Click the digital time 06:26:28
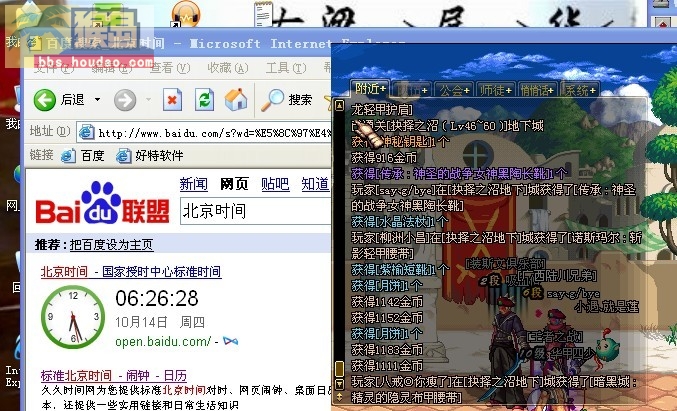 157,298
